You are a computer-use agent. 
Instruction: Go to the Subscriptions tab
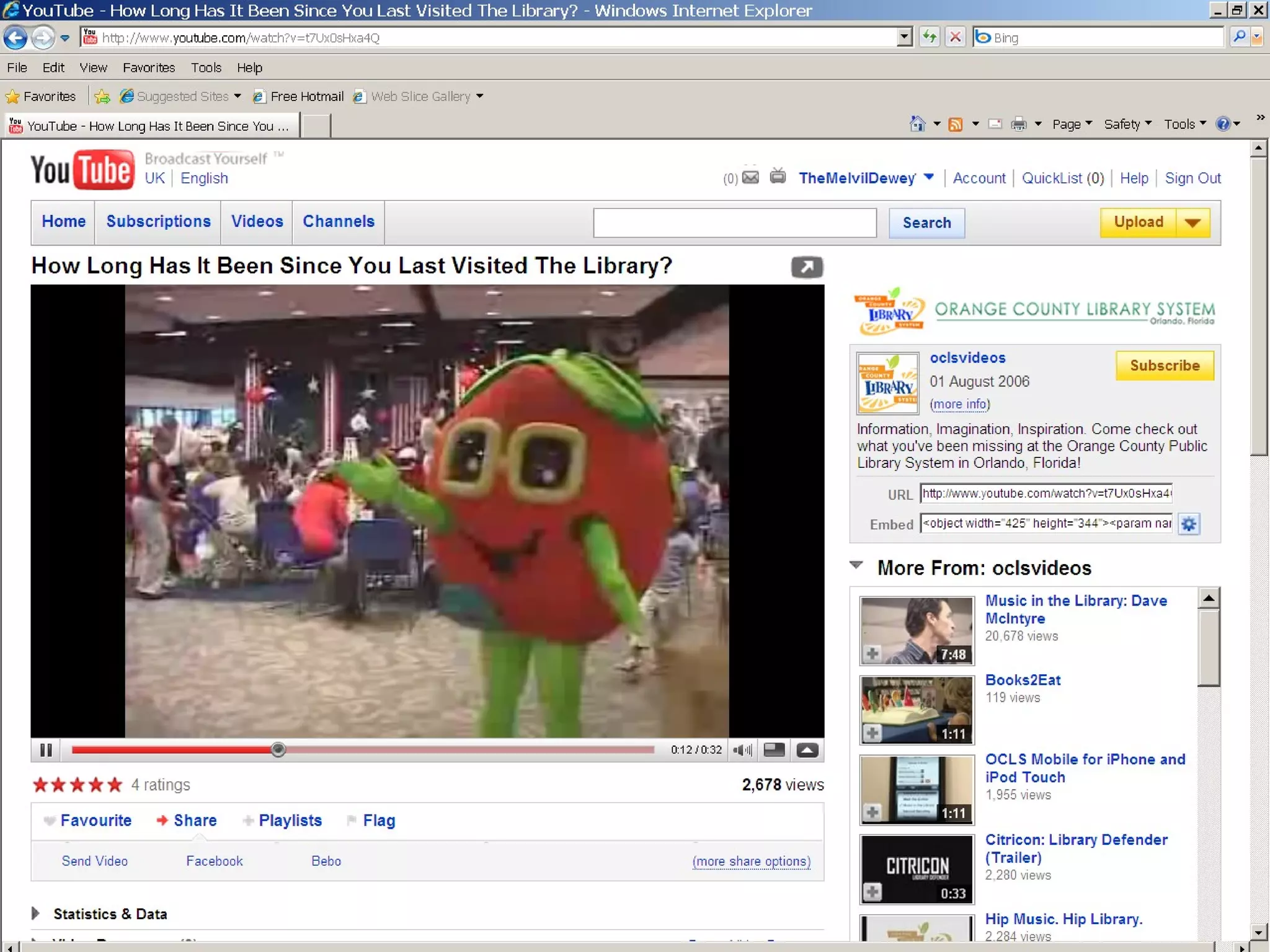pyautogui.click(x=158, y=221)
